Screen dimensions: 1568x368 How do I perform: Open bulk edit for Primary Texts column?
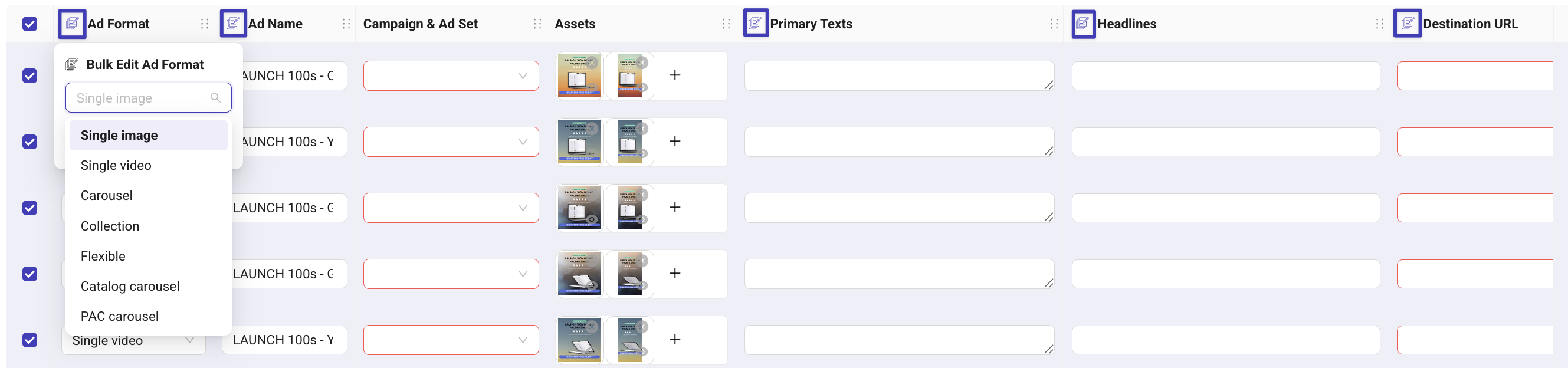pos(756,24)
